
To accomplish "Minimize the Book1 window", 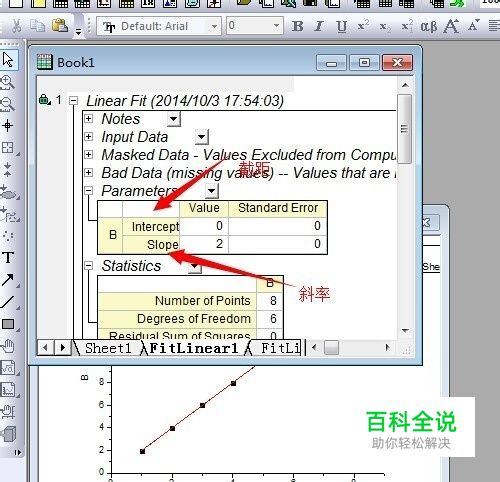I will pos(331,63).
